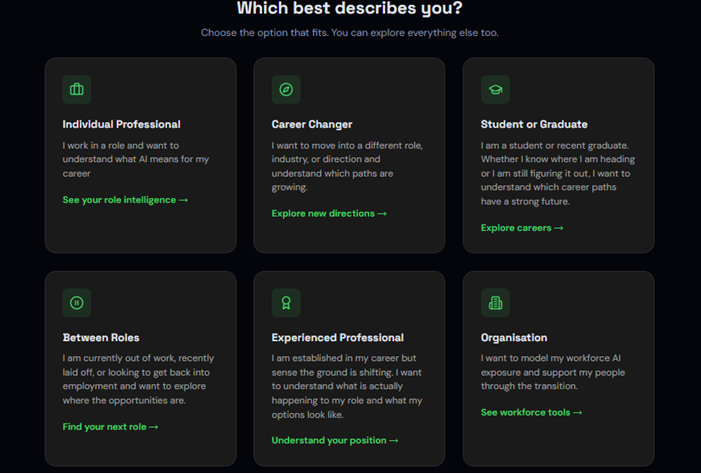This screenshot has height=474, width=701.
Task: Click the pause circle icon for Between Roles
Action: click(77, 303)
